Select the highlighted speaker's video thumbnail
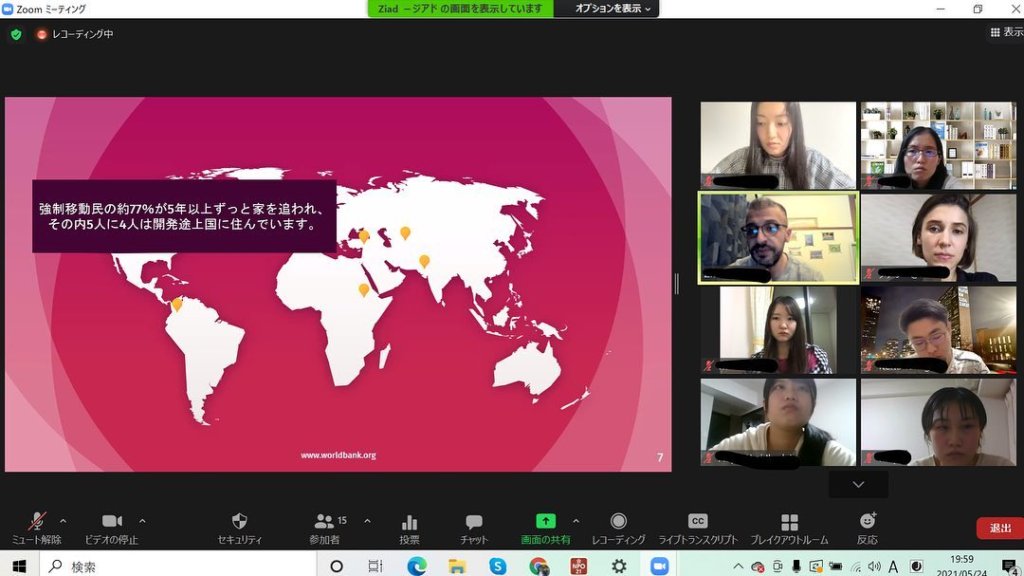The image size is (1024, 576). (x=778, y=238)
